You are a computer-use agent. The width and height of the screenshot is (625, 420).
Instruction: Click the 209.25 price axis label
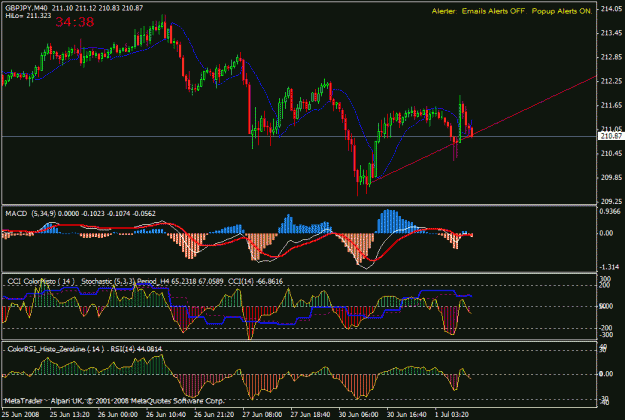pyautogui.click(x=611, y=202)
